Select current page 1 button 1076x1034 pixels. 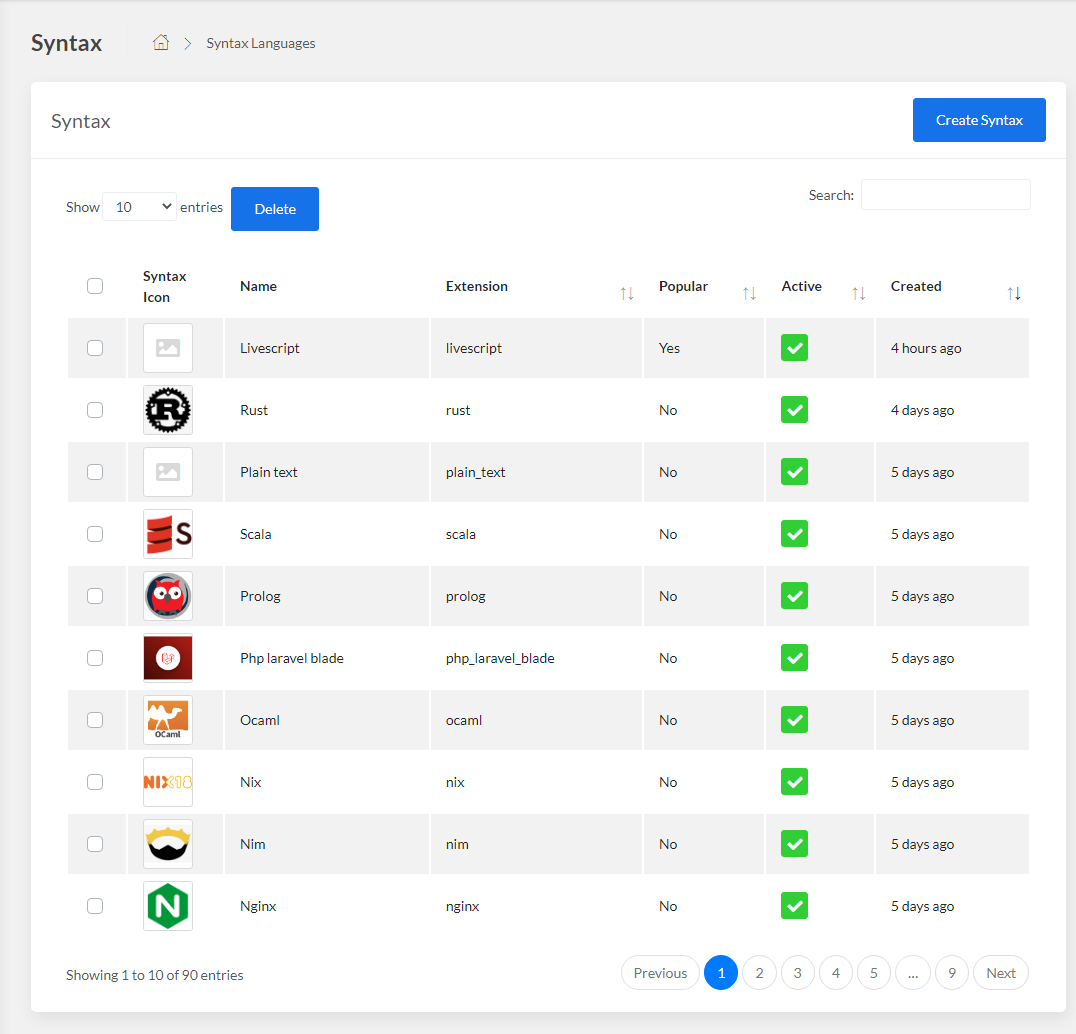[x=721, y=973]
